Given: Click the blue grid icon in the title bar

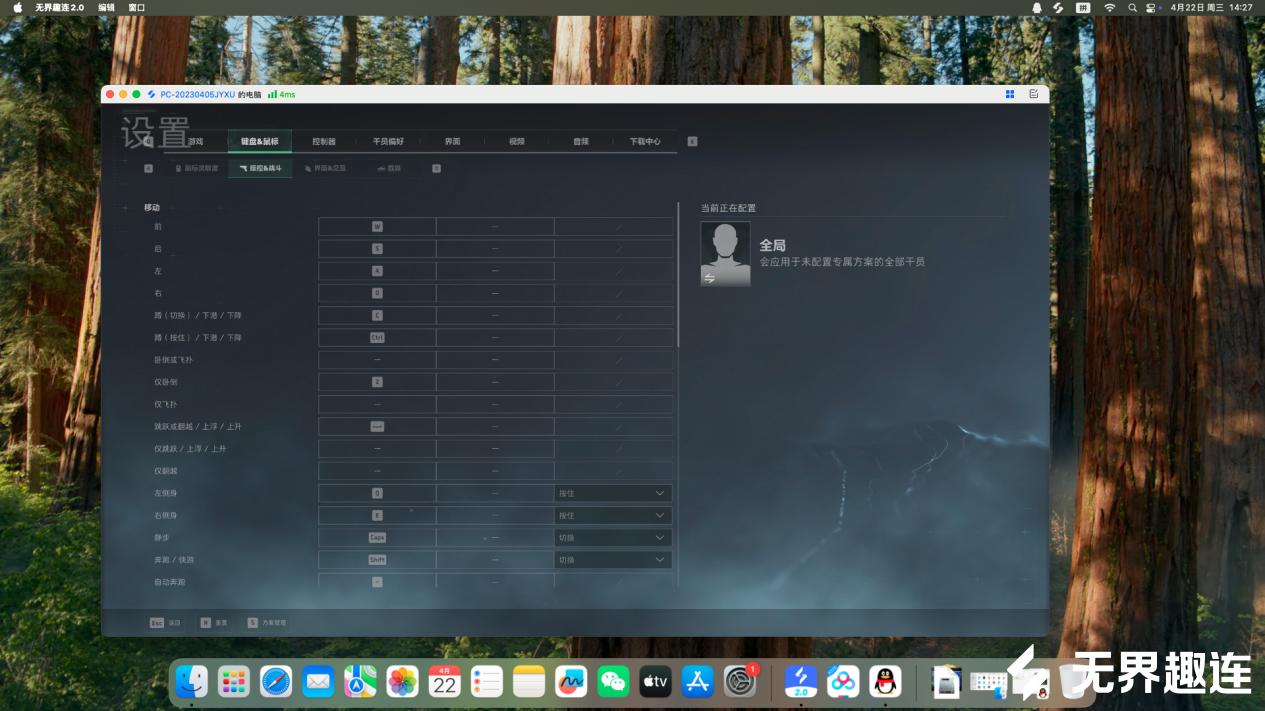Looking at the screenshot, I should (x=1010, y=94).
